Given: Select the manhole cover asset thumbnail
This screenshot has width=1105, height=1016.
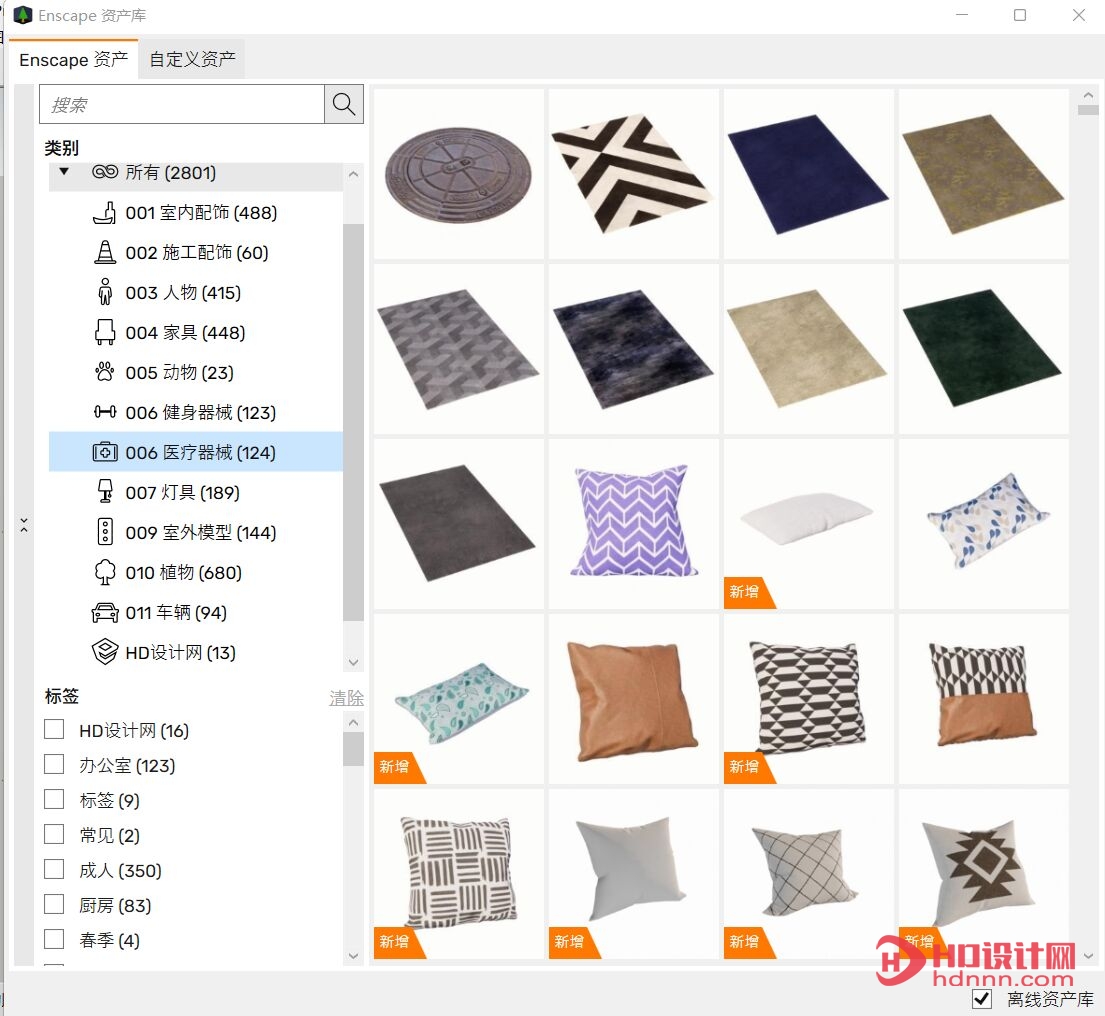Looking at the screenshot, I should click(x=459, y=173).
